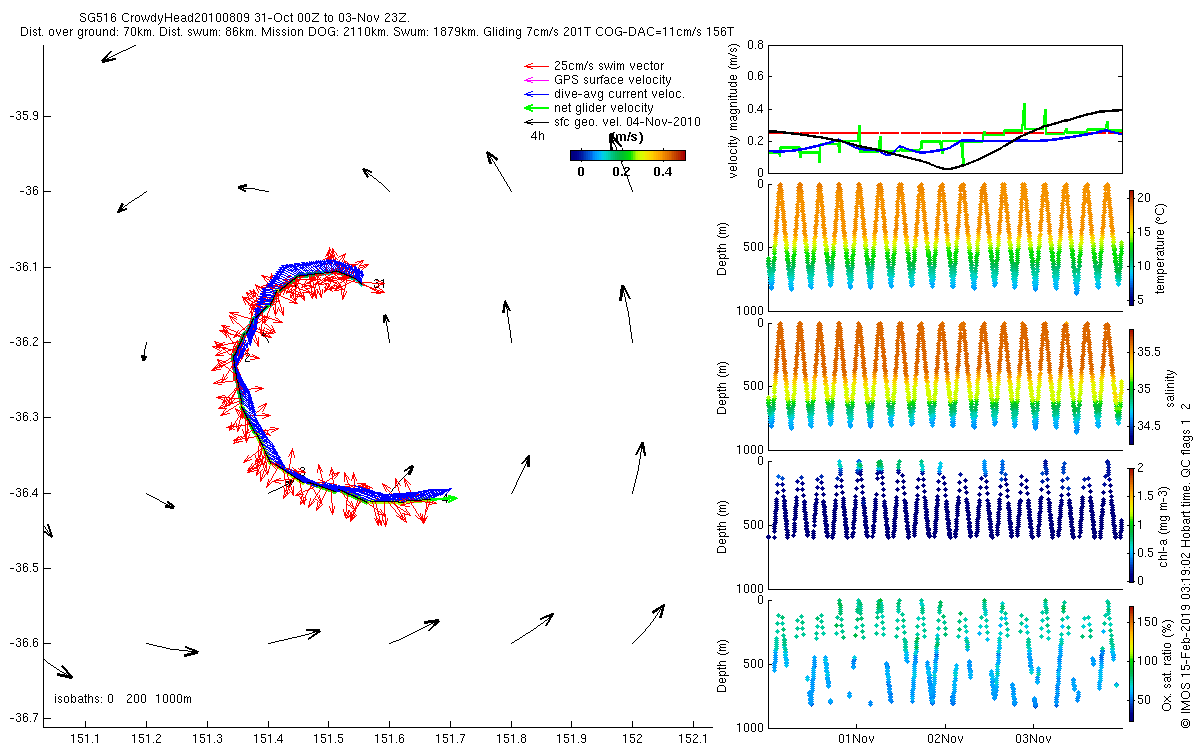The image size is (1200, 750).
Task: Click the salinity colorbar
Action: tap(1131, 385)
